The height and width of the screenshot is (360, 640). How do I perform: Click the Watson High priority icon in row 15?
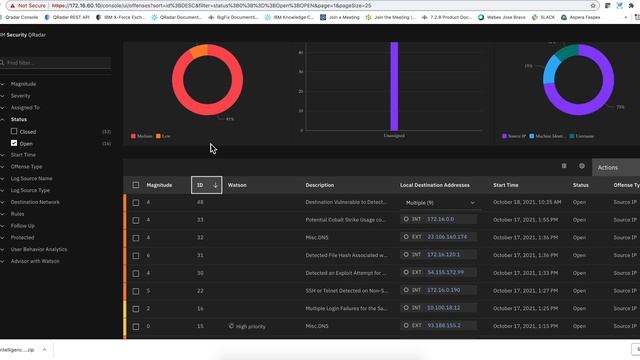(231, 326)
